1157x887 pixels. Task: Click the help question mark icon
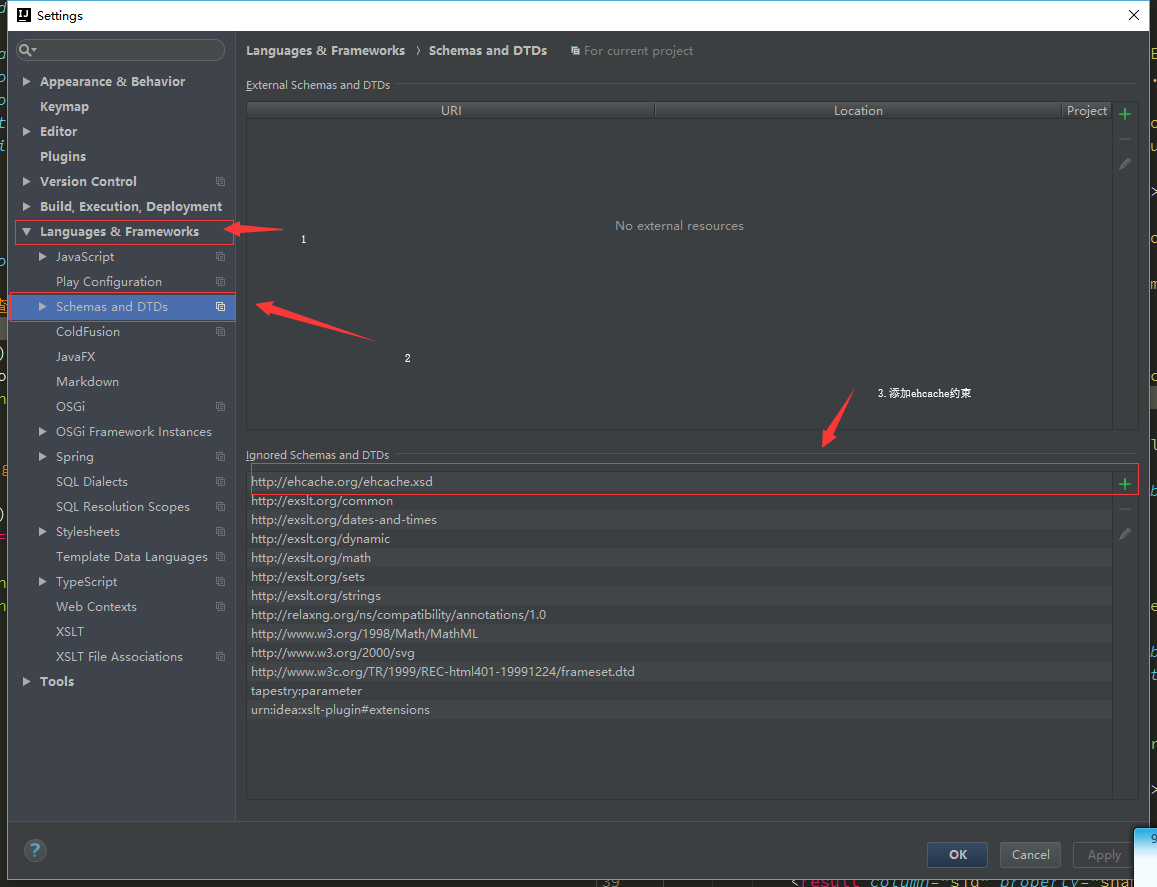[x=35, y=851]
